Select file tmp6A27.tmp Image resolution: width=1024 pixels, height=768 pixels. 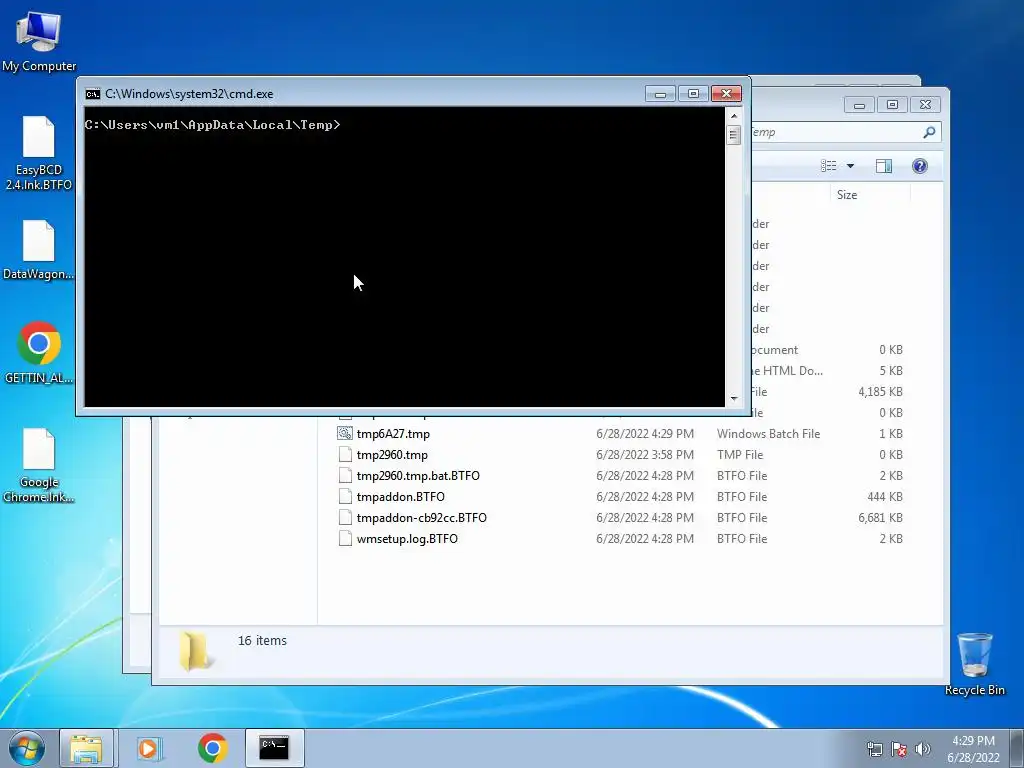tap(393, 434)
